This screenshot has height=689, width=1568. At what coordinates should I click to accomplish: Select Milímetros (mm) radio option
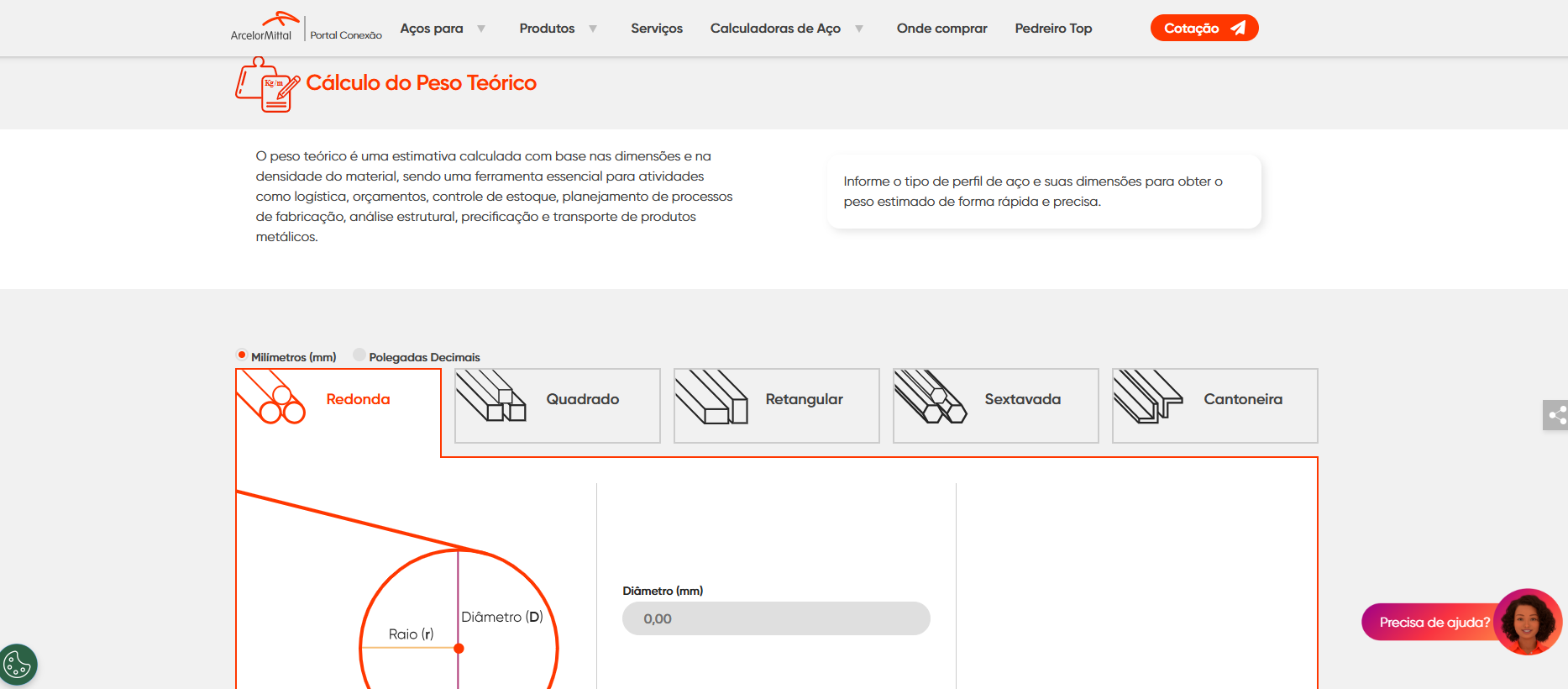tap(242, 355)
